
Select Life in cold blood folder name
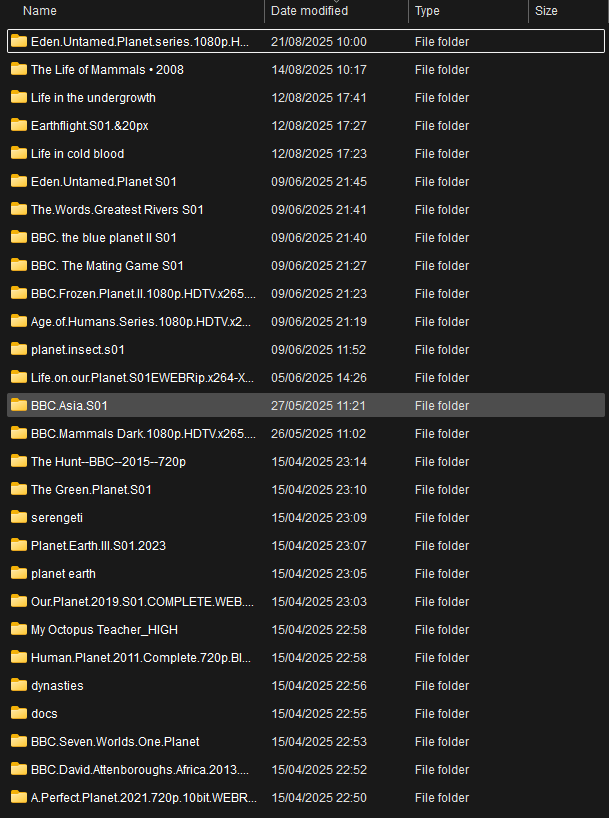[77, 154]
